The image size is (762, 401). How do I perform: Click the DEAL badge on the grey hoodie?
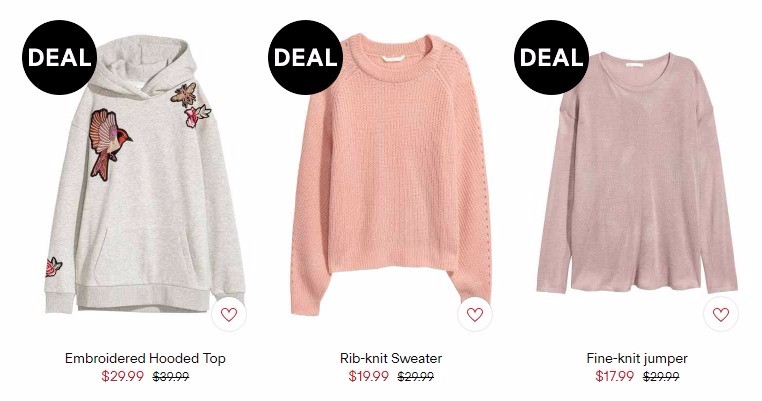[59, 57]
